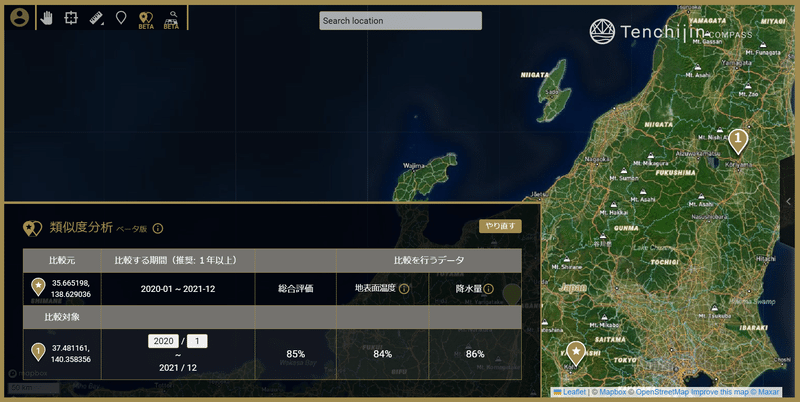Click the 比較対象 header cell
Viewport: 800px width, 402px height.
click(62, 317)
